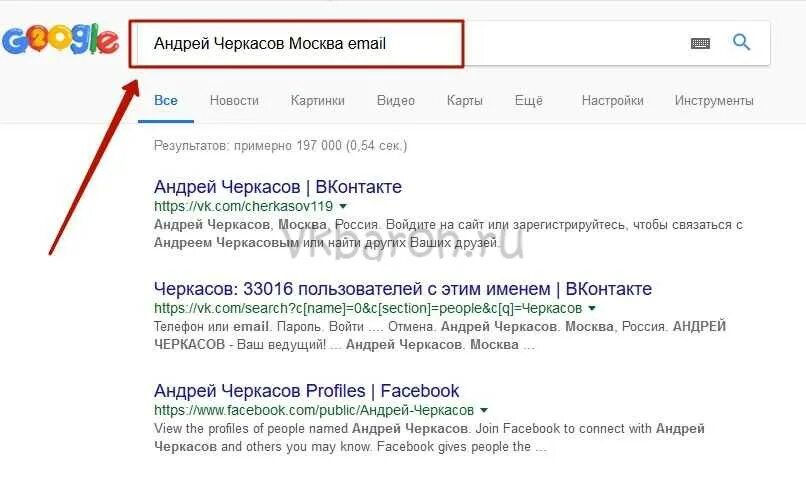Click the magnifier search icon

741,42
